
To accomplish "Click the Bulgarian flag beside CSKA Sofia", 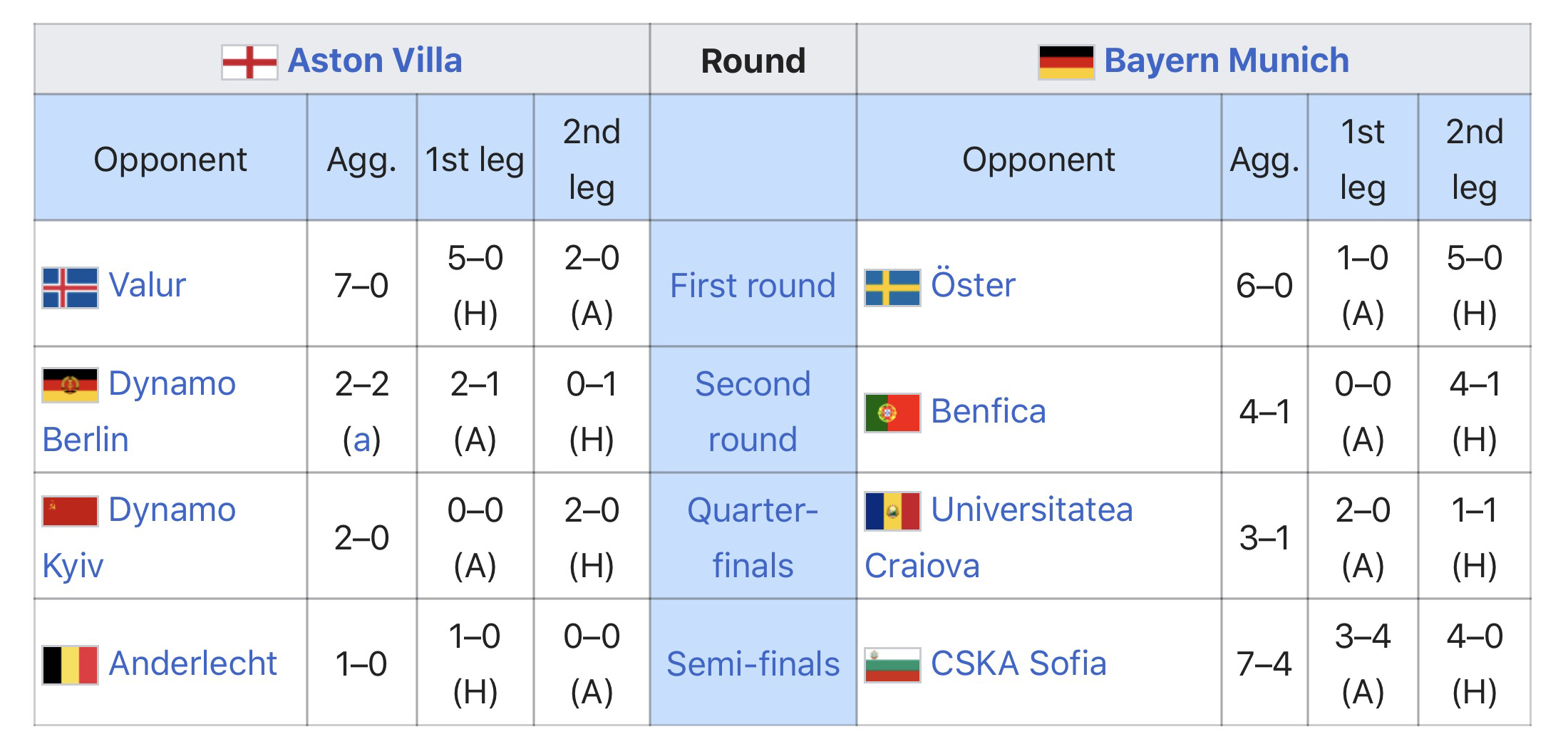I will coord(892,665).
